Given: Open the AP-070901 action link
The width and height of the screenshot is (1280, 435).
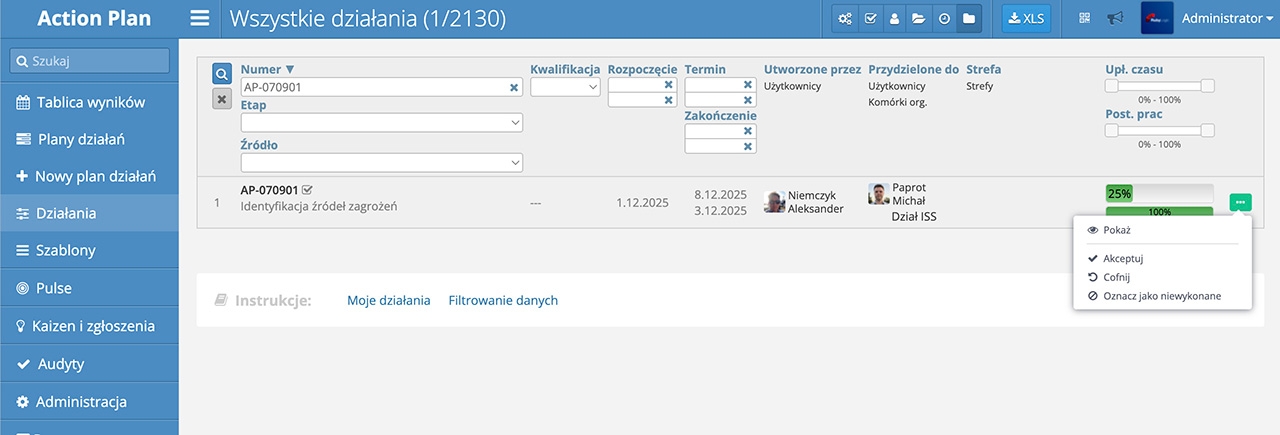Looking at the screenshot, I should (x=270, y=189).
